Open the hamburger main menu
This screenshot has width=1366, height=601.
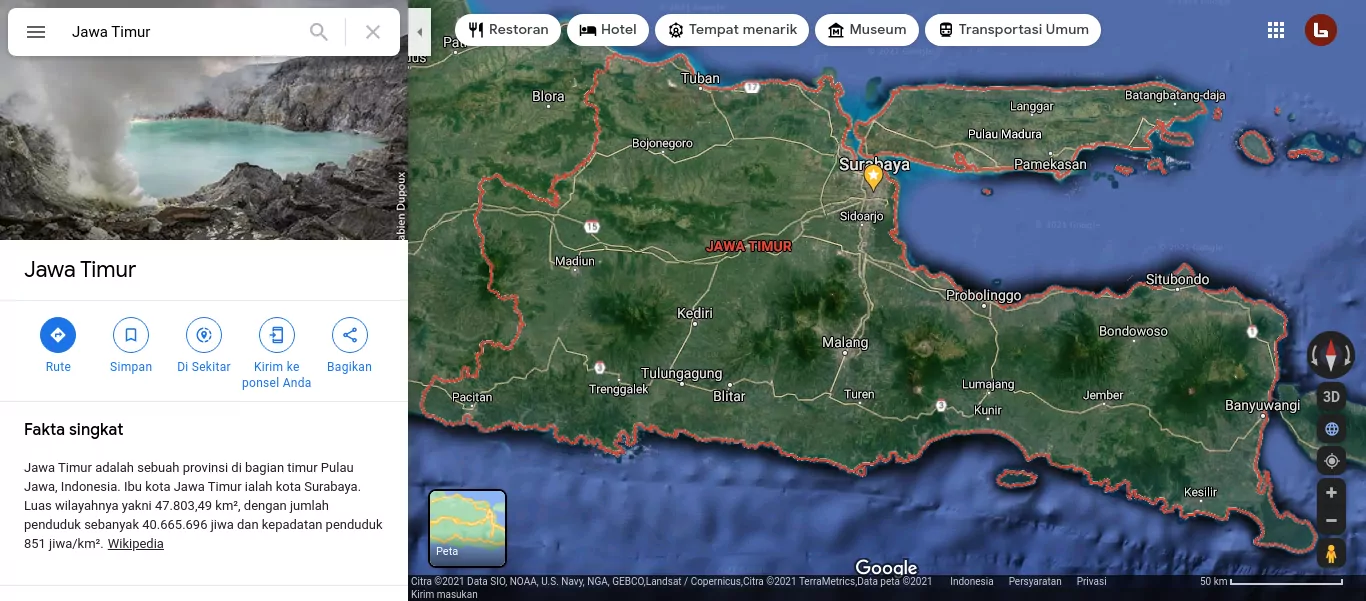36,32
